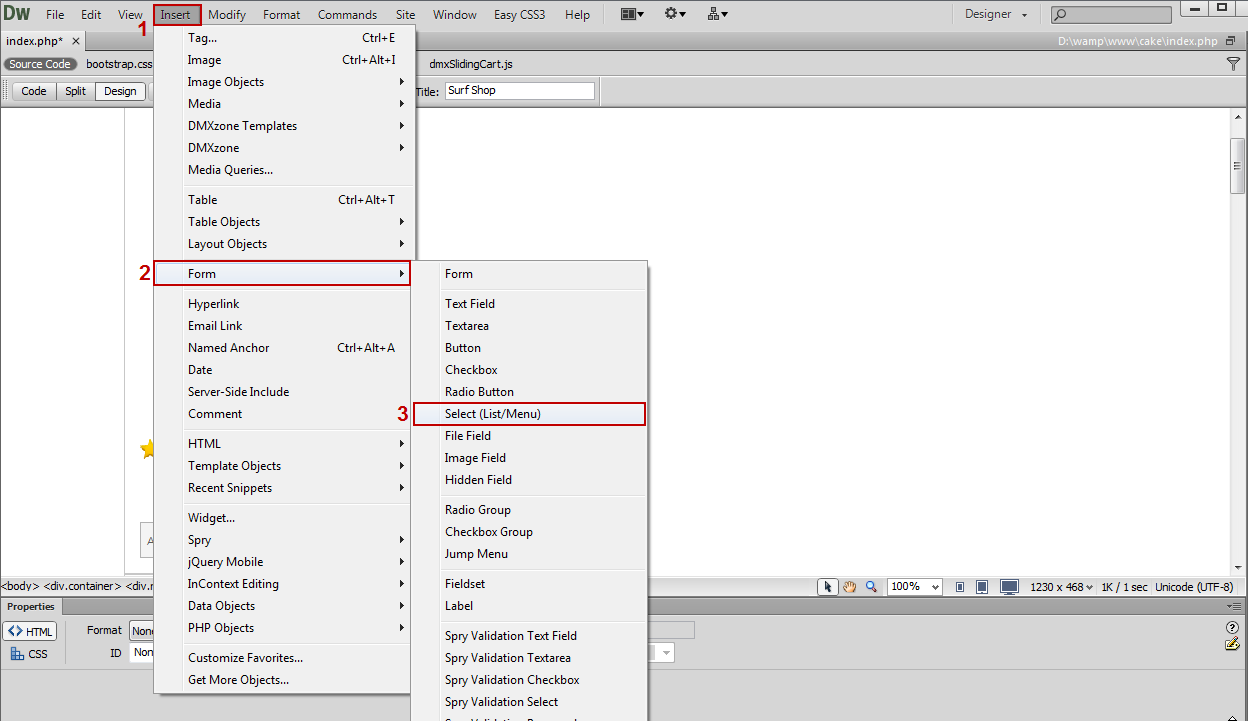Expand the Image Objects submenu
Screen dimensions: 1248x721
tap(283, 82)
